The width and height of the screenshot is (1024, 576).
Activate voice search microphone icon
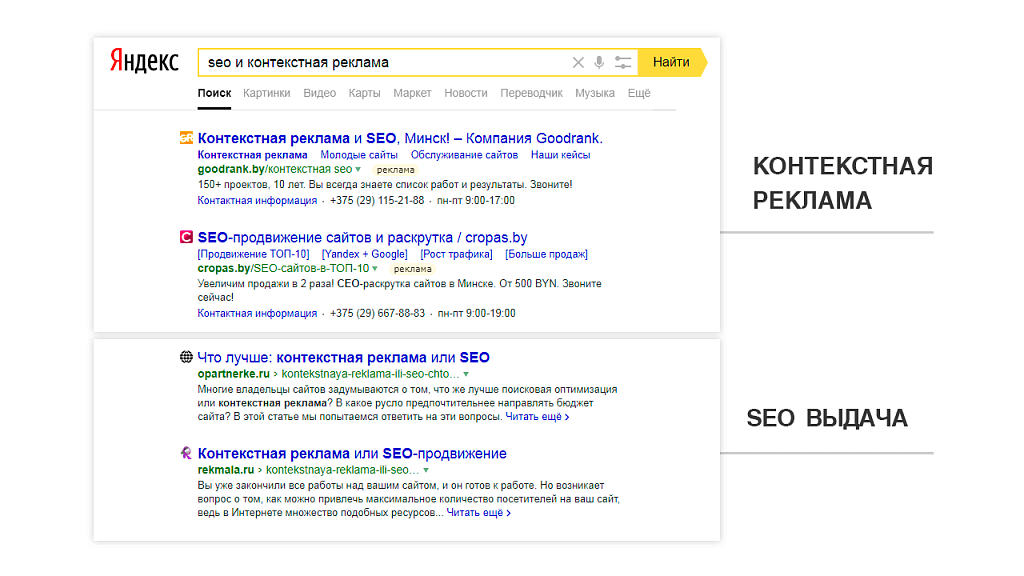pos(599,63)
